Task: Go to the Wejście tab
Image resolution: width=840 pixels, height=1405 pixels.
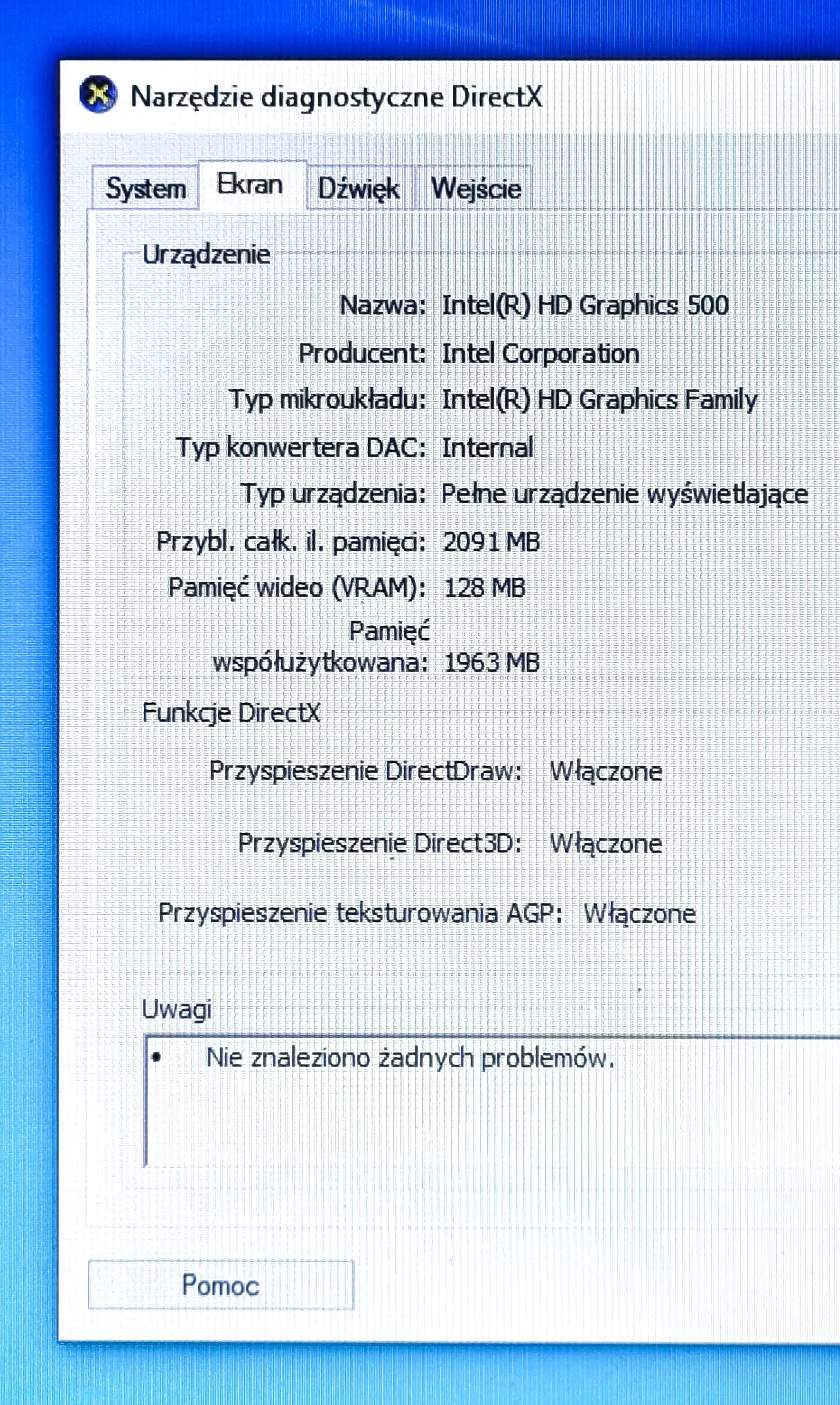Action: pos(476,188)
